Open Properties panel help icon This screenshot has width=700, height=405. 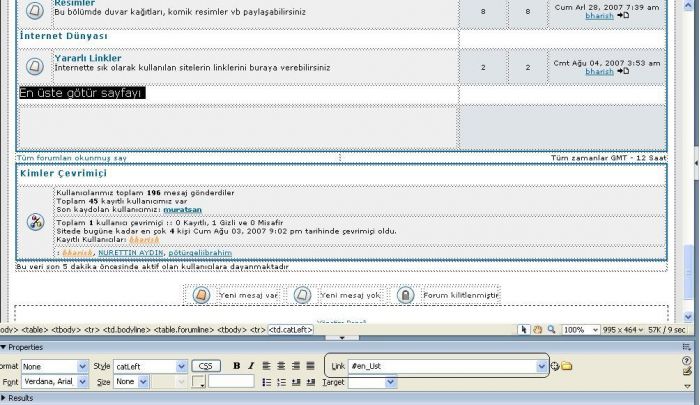pos(686,360)
